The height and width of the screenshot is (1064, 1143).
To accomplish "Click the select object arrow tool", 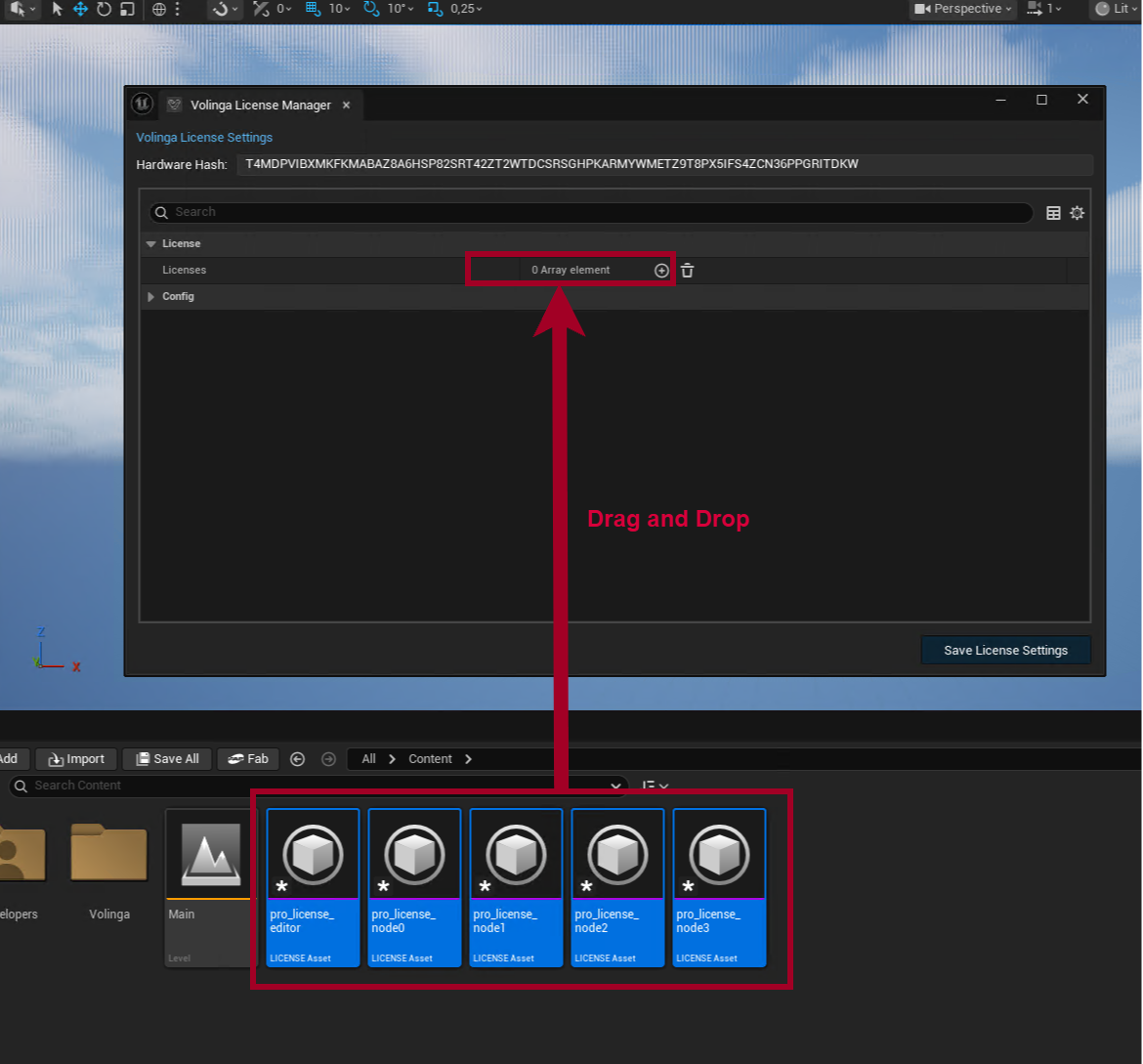I will tap(57, 9).
